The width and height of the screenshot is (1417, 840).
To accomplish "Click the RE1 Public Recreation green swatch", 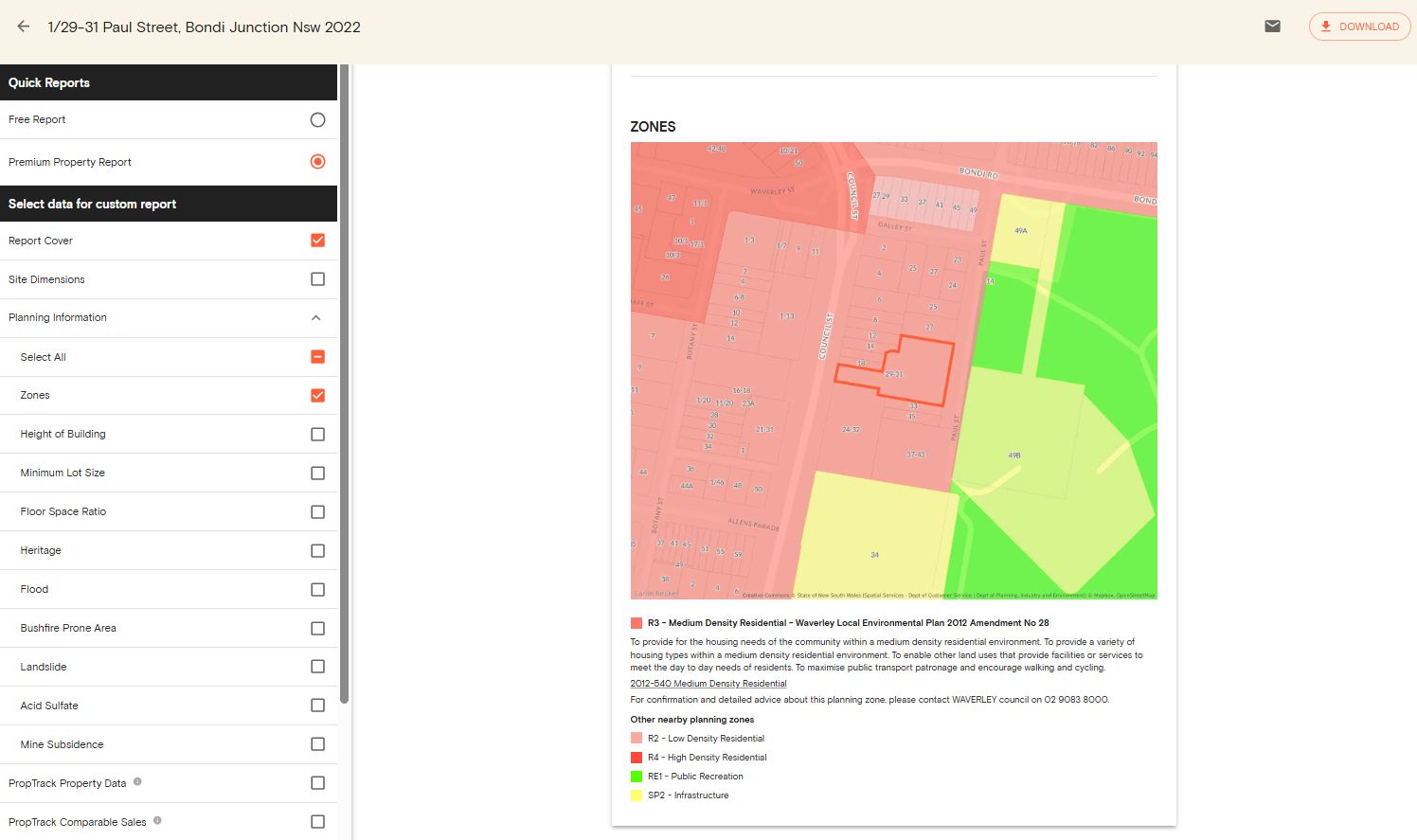I will pyautogui.click(x=637, y=777).
